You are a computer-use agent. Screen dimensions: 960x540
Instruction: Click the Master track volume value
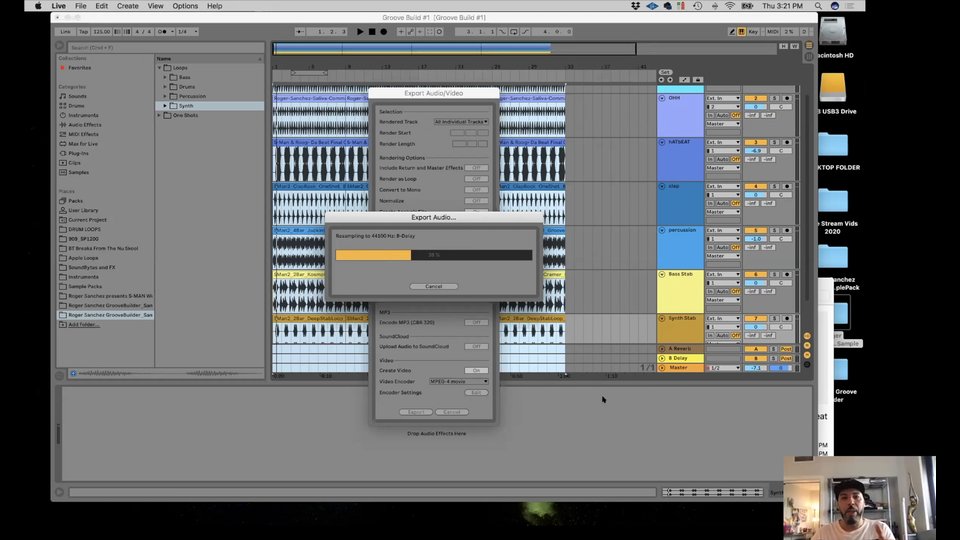[756, 368]
